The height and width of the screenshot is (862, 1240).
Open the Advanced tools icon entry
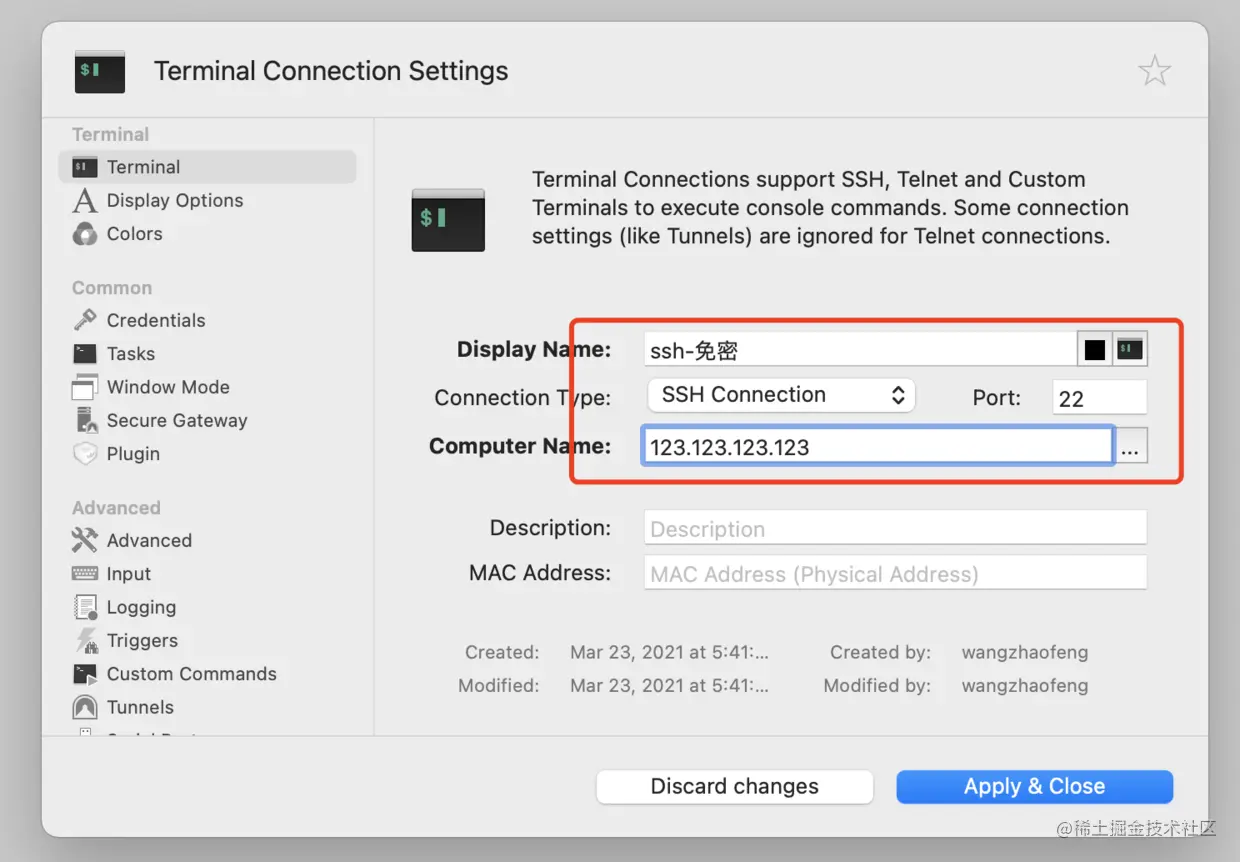click(x=85, y=541)
